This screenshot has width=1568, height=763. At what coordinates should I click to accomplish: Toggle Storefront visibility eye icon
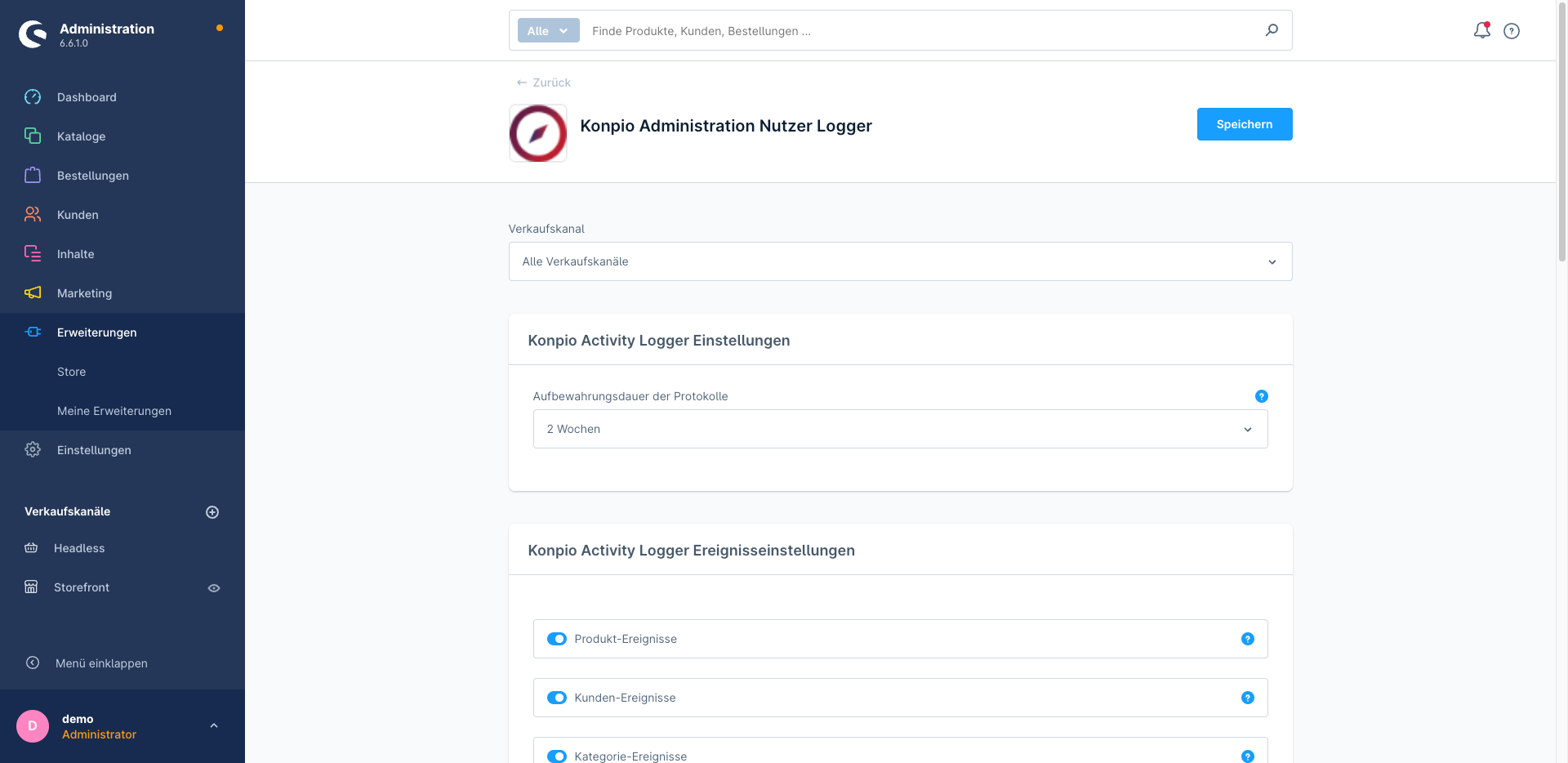pyautogui.click(x=214, y=588)
